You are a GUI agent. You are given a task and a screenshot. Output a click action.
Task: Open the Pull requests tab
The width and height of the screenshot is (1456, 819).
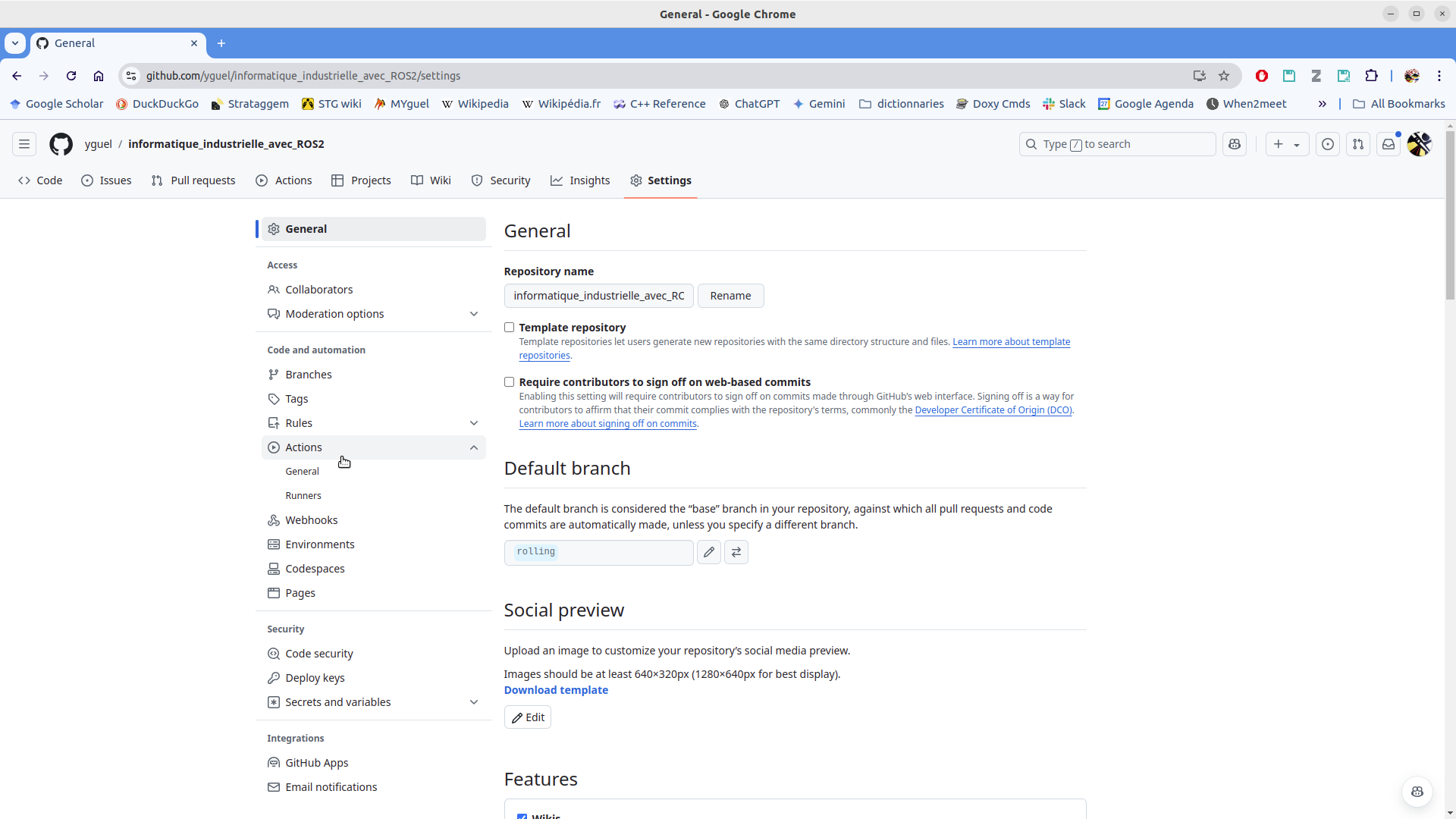click(193, 180)
